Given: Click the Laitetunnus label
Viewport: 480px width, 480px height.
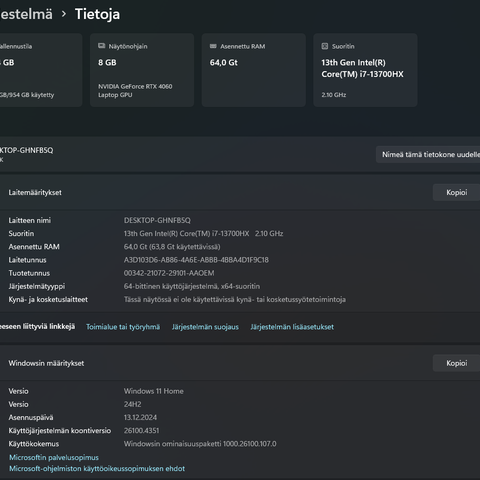Looking at the screenshot, I should coord(27,260).
